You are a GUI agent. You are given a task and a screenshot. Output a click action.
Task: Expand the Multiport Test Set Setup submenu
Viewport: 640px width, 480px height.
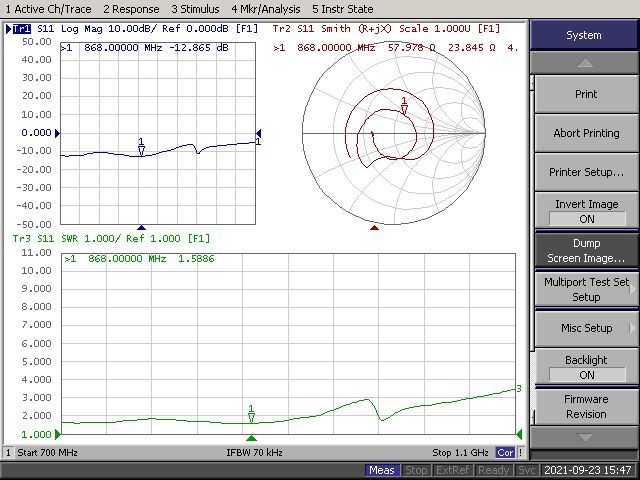586,289
